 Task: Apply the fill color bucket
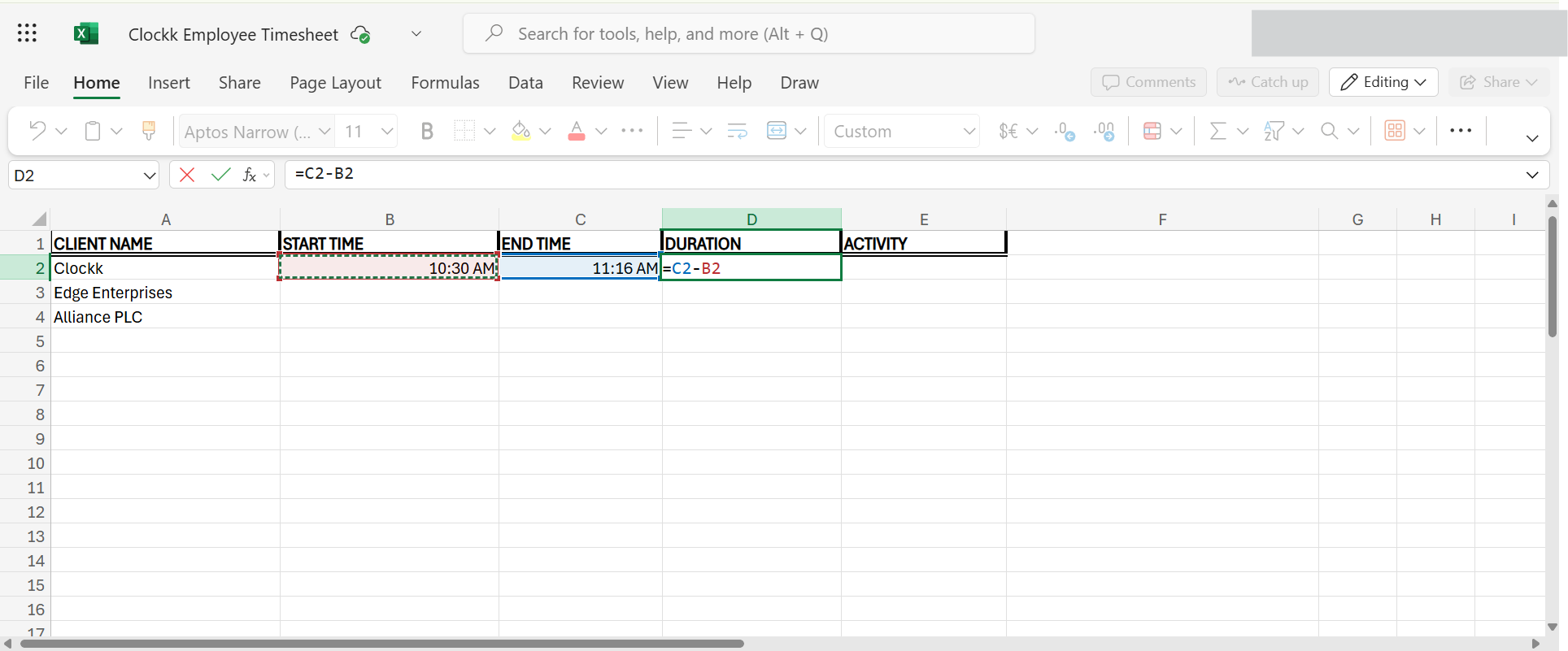click(x=521, y=131)
